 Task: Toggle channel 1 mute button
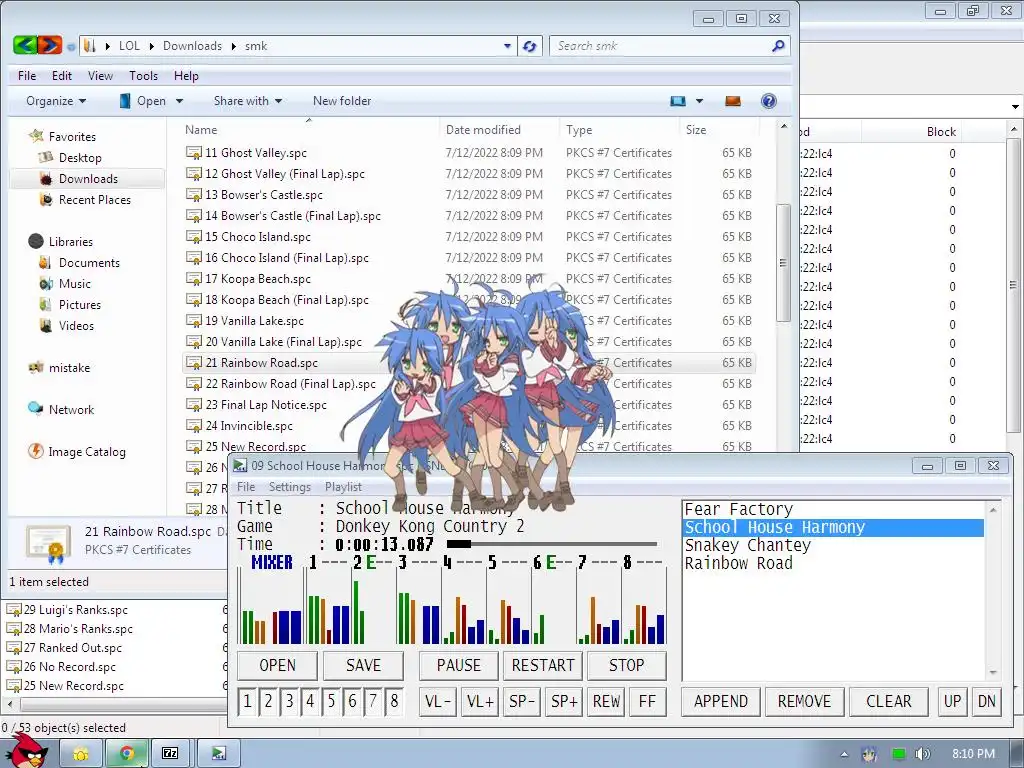[x=247, y=701]
